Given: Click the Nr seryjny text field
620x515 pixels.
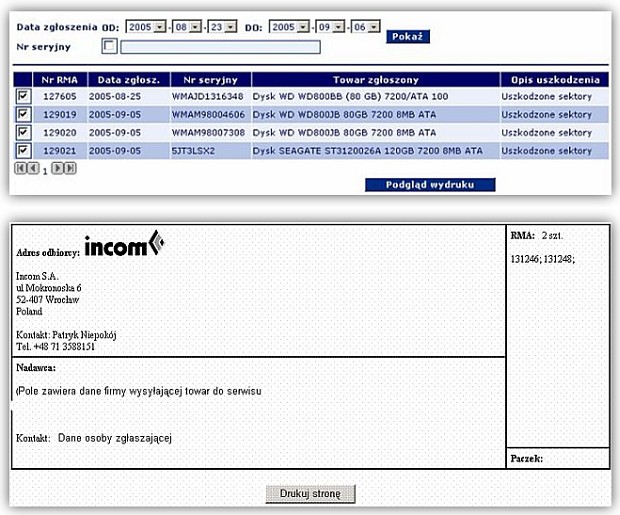Looking at the screenshot, I should pyautogui.click(x=220, y=47).
